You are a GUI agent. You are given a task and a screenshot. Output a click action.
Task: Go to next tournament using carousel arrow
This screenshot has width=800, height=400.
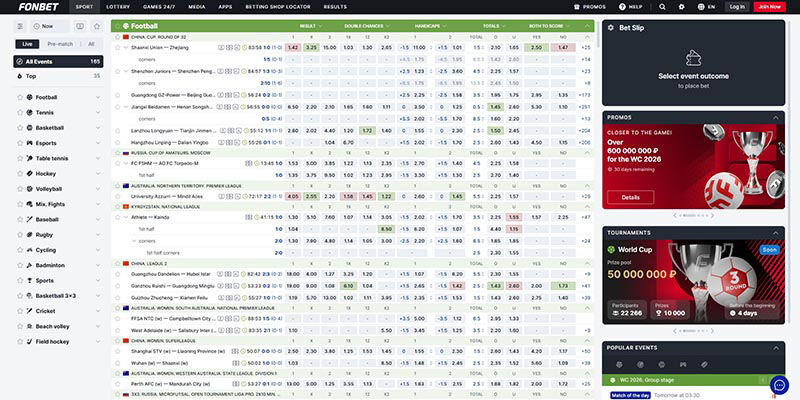click(712, 331)
